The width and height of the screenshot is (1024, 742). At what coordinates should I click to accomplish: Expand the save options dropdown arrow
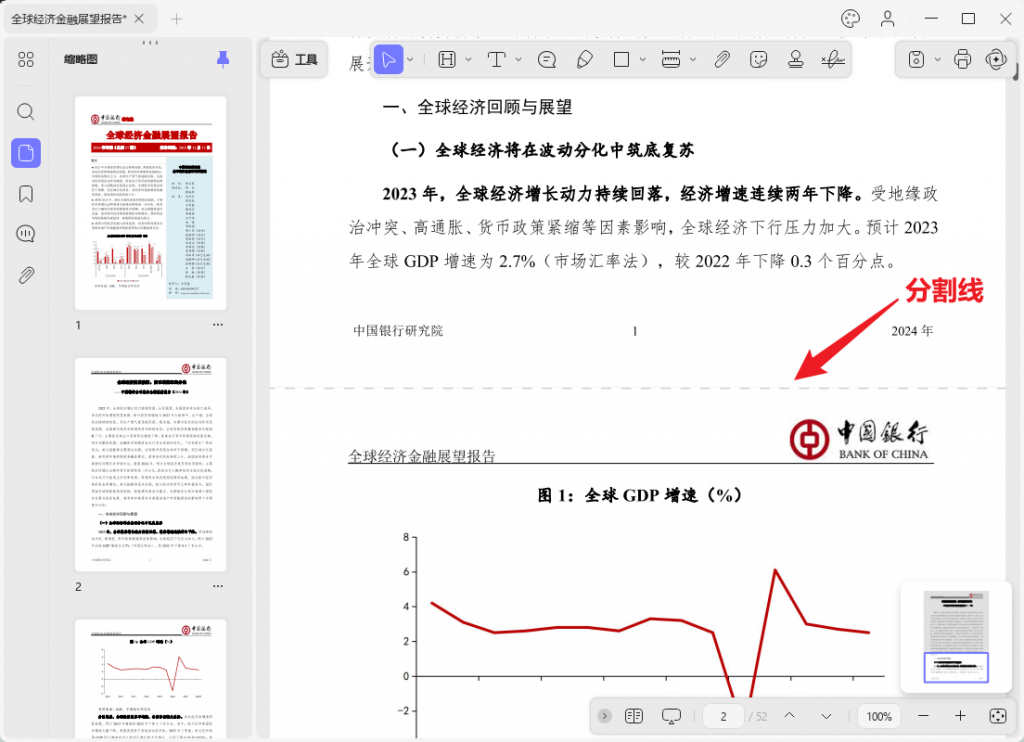938,59
